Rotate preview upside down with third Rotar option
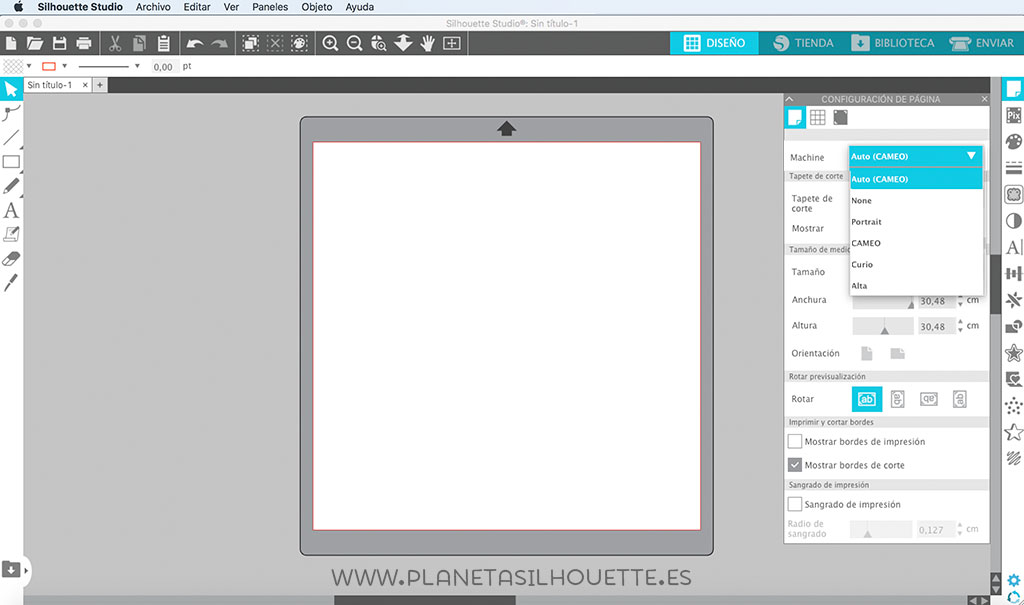1024x605 pixels. tap(929, 399)
